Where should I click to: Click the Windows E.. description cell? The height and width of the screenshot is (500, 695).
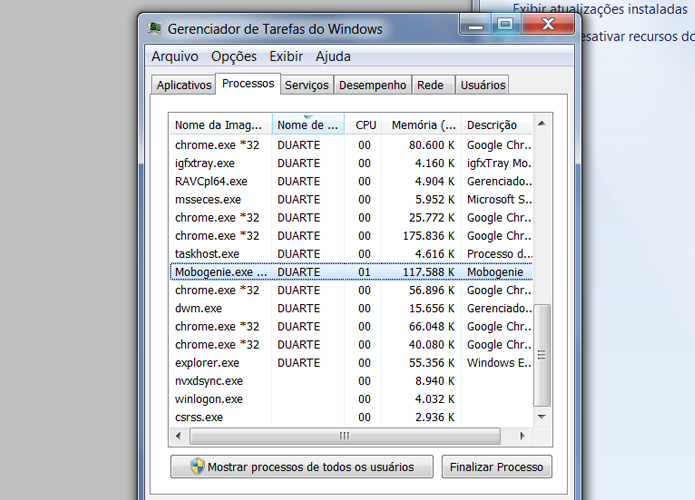[x=499, y=363]
